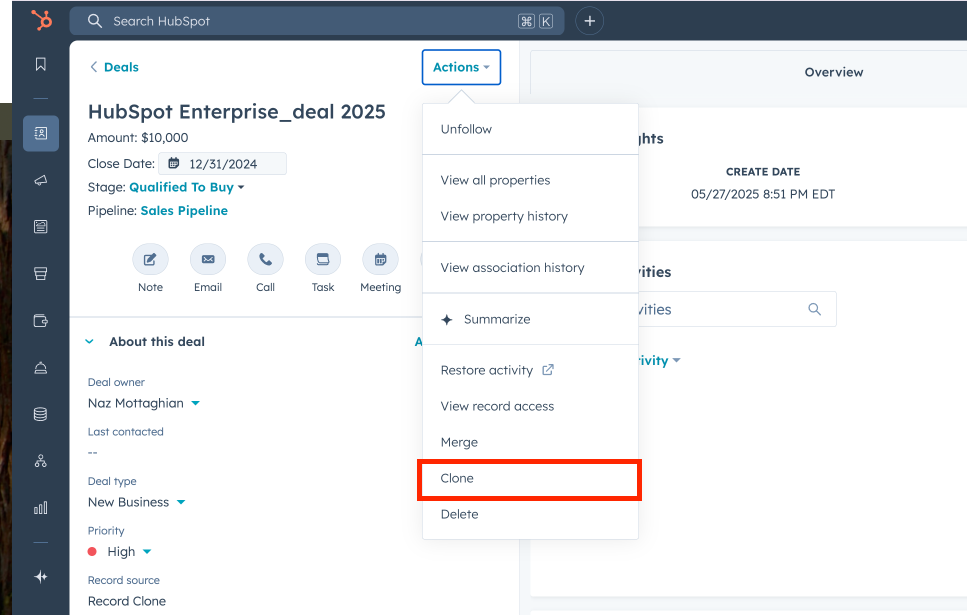Open the Deal owner Naz Mottaghian dropdown
The width and height of the screenshot is (967, 615).
pos(144,403)
